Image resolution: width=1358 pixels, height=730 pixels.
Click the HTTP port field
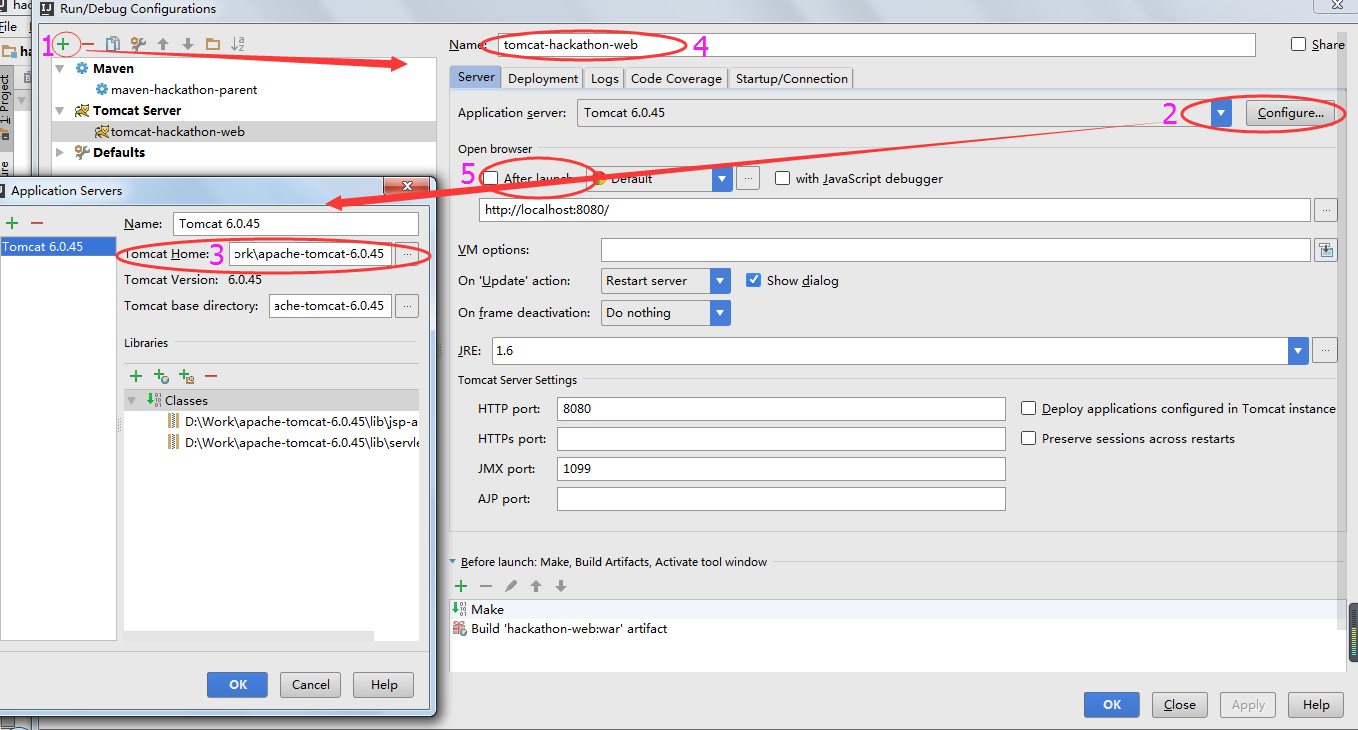781,409
